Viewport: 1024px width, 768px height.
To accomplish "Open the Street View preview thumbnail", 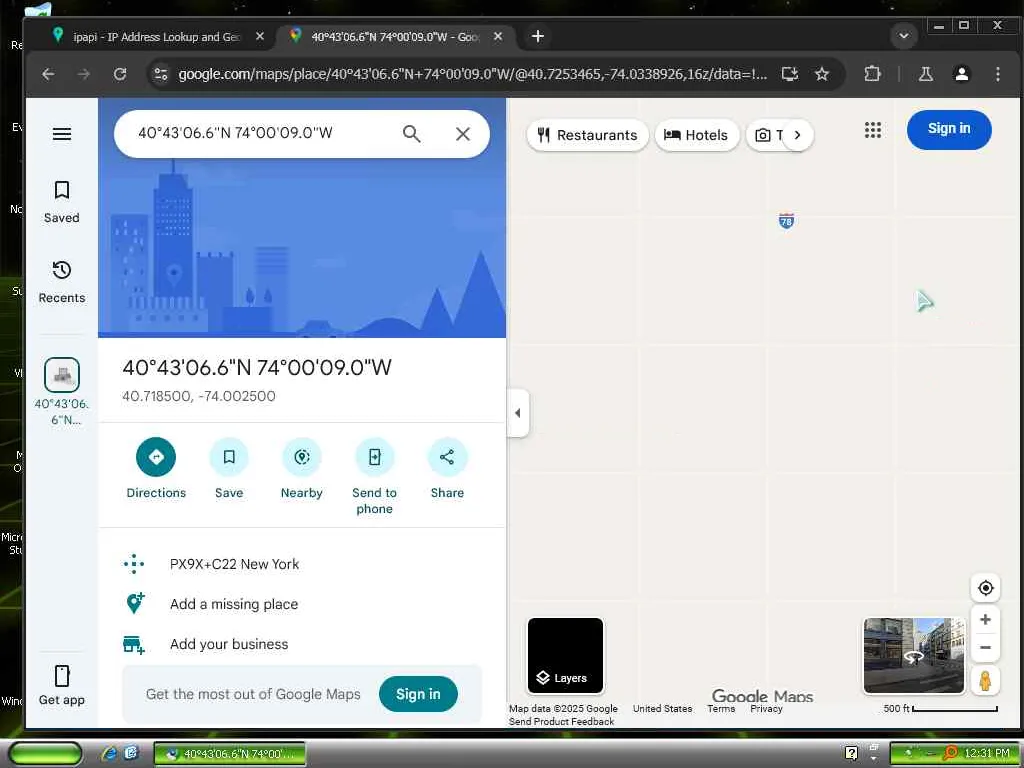I will [914, 655].
